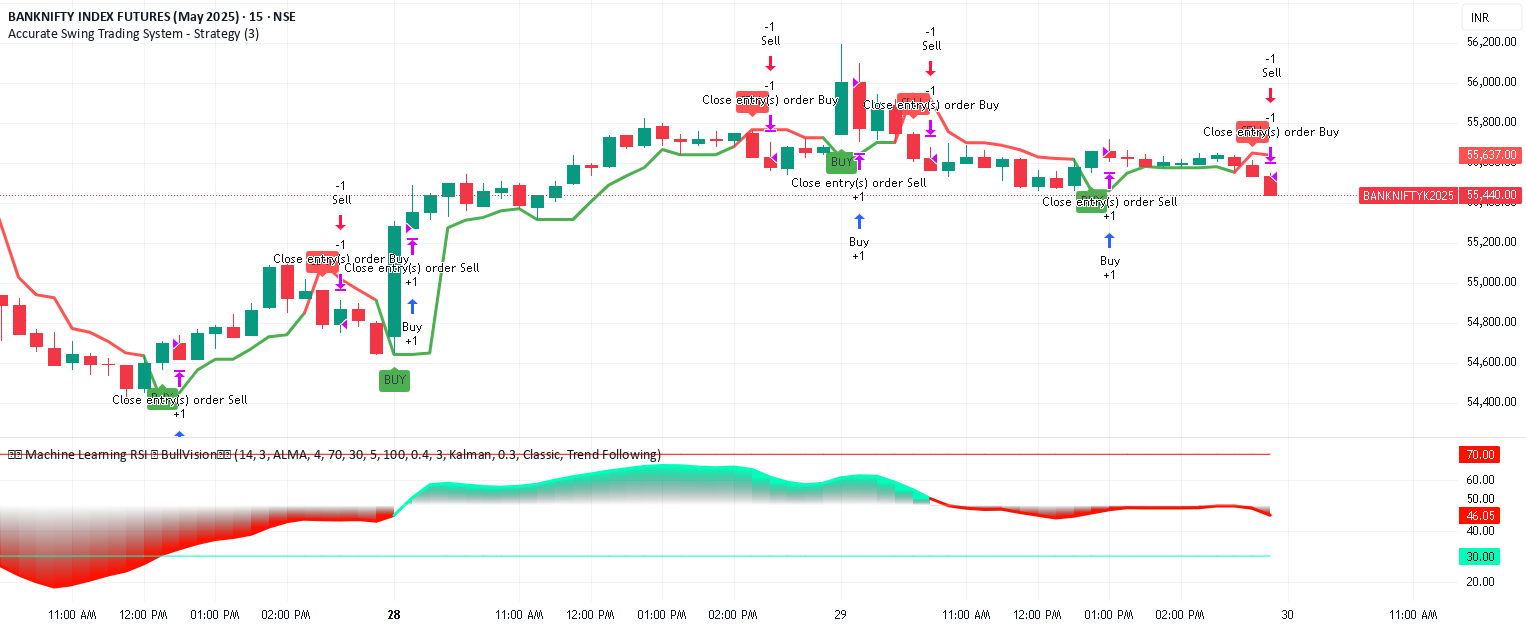Click date label 29 on time axis
The image size is (1526, 629).
[x=841, y=615]
